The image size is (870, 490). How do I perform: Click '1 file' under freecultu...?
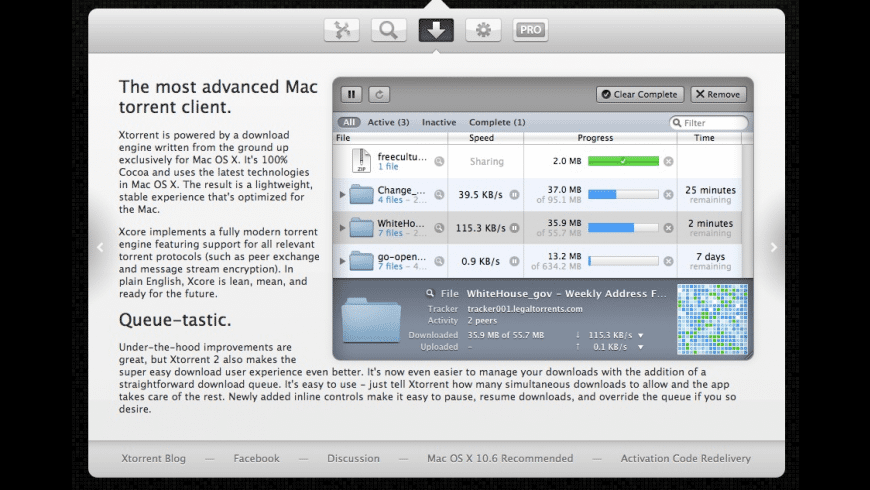tap(388, 166)
